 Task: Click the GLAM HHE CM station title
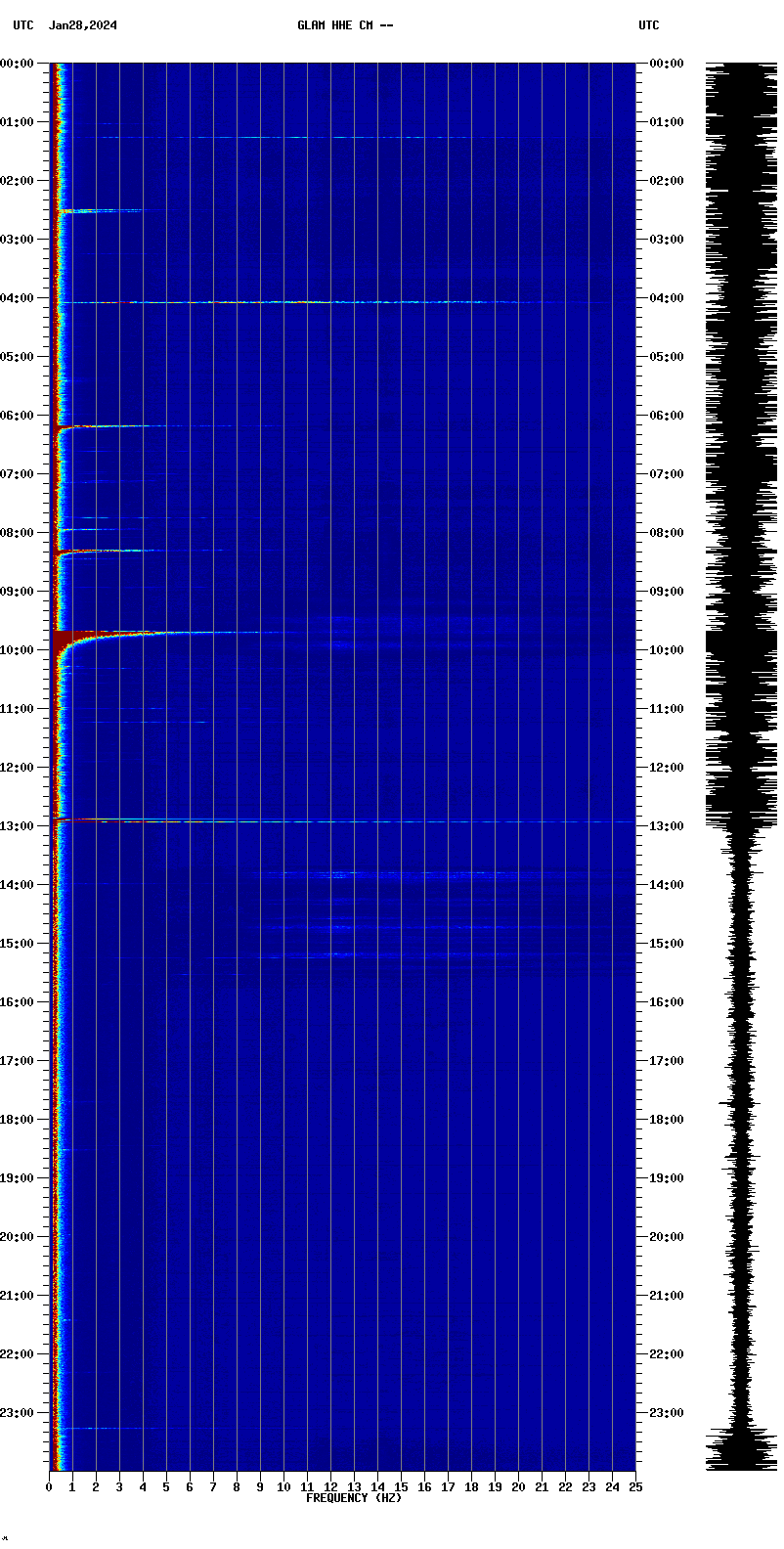pos(345,25)
